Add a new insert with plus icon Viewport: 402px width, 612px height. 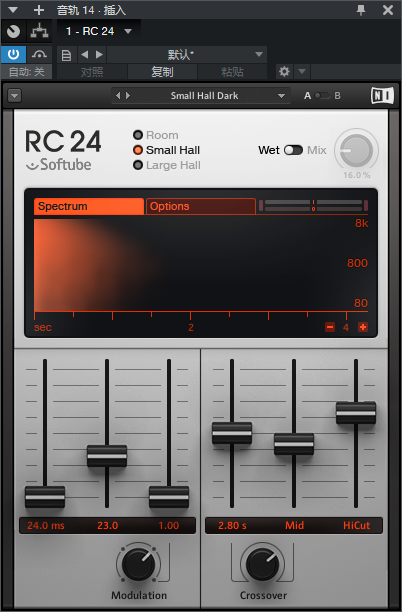point(39,10)
